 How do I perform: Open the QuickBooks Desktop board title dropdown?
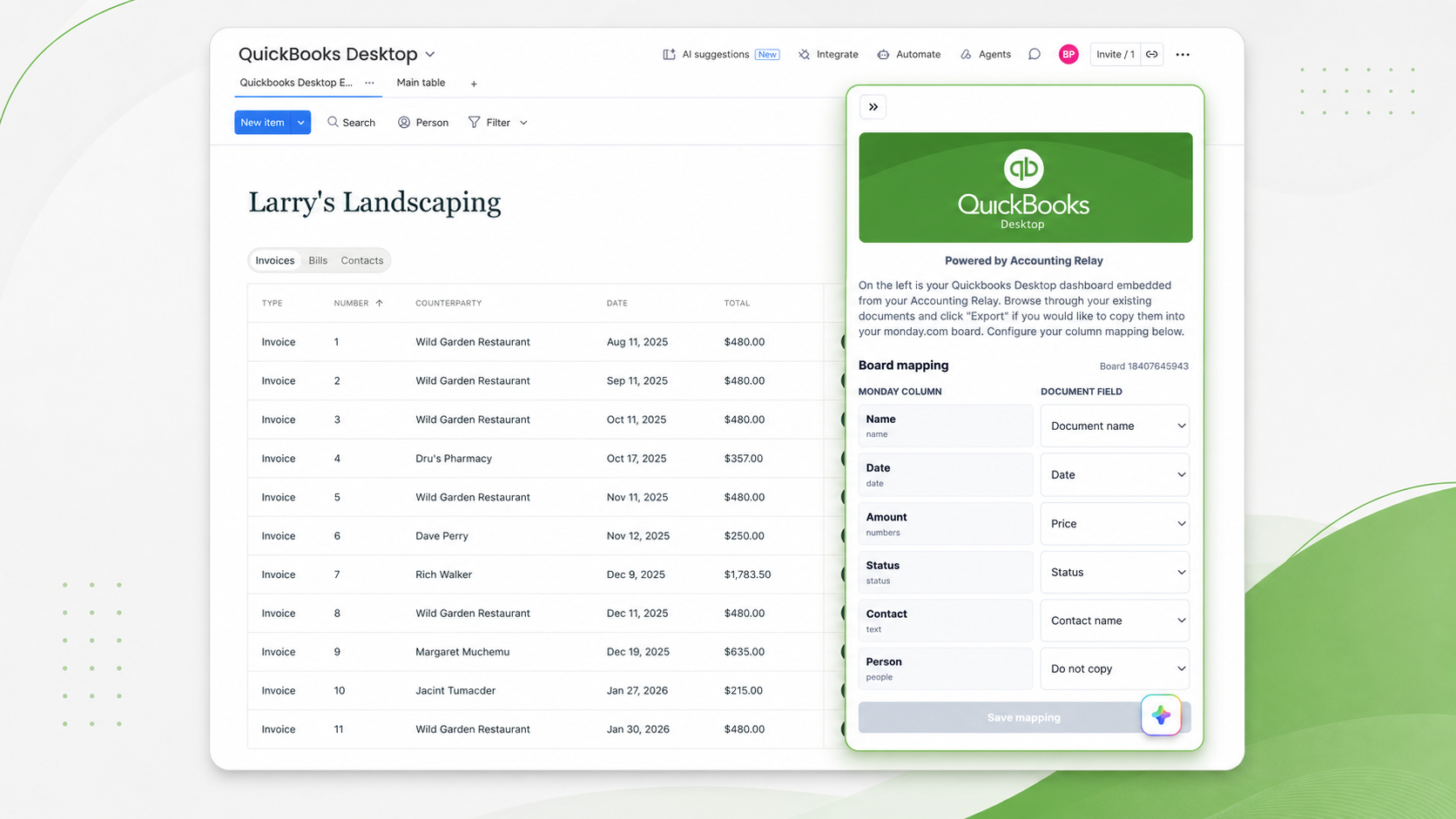pyautogui.click(x=430, y=54)
